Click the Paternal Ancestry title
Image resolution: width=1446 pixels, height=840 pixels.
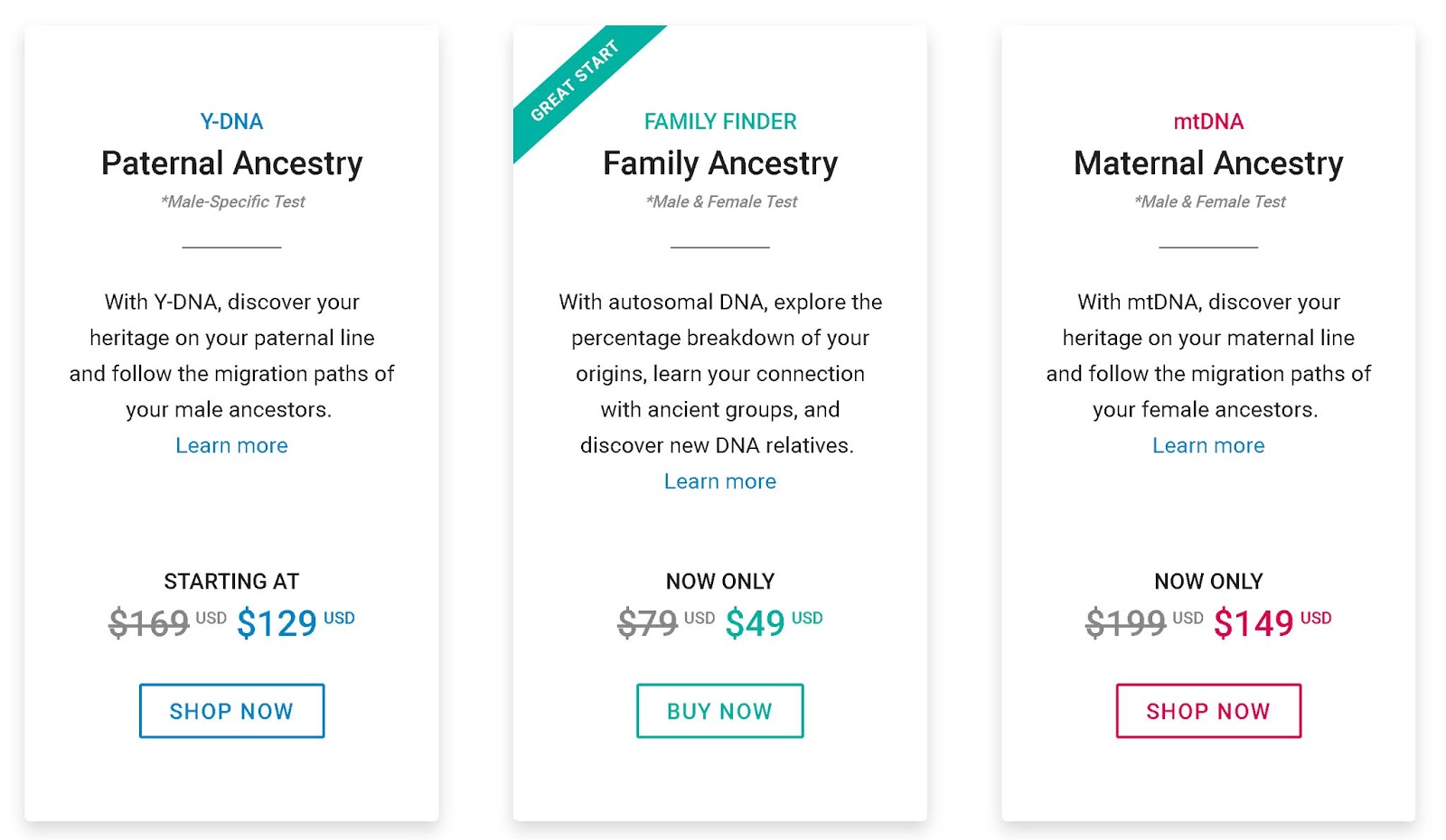click(231, 163)
